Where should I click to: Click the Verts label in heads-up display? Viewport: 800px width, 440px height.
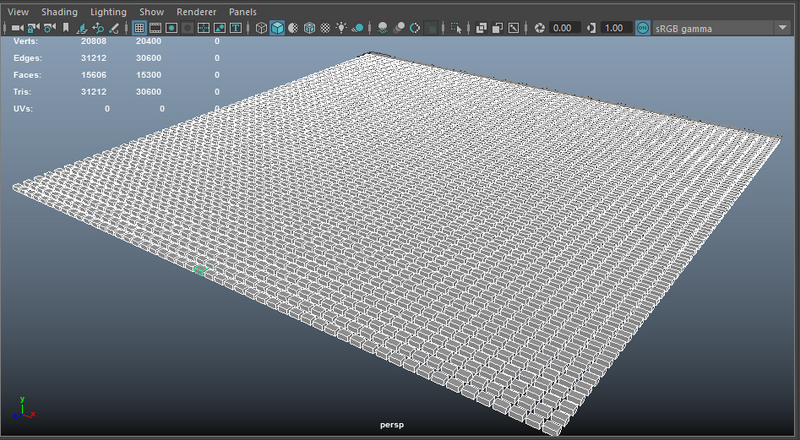tap(26, 41)
